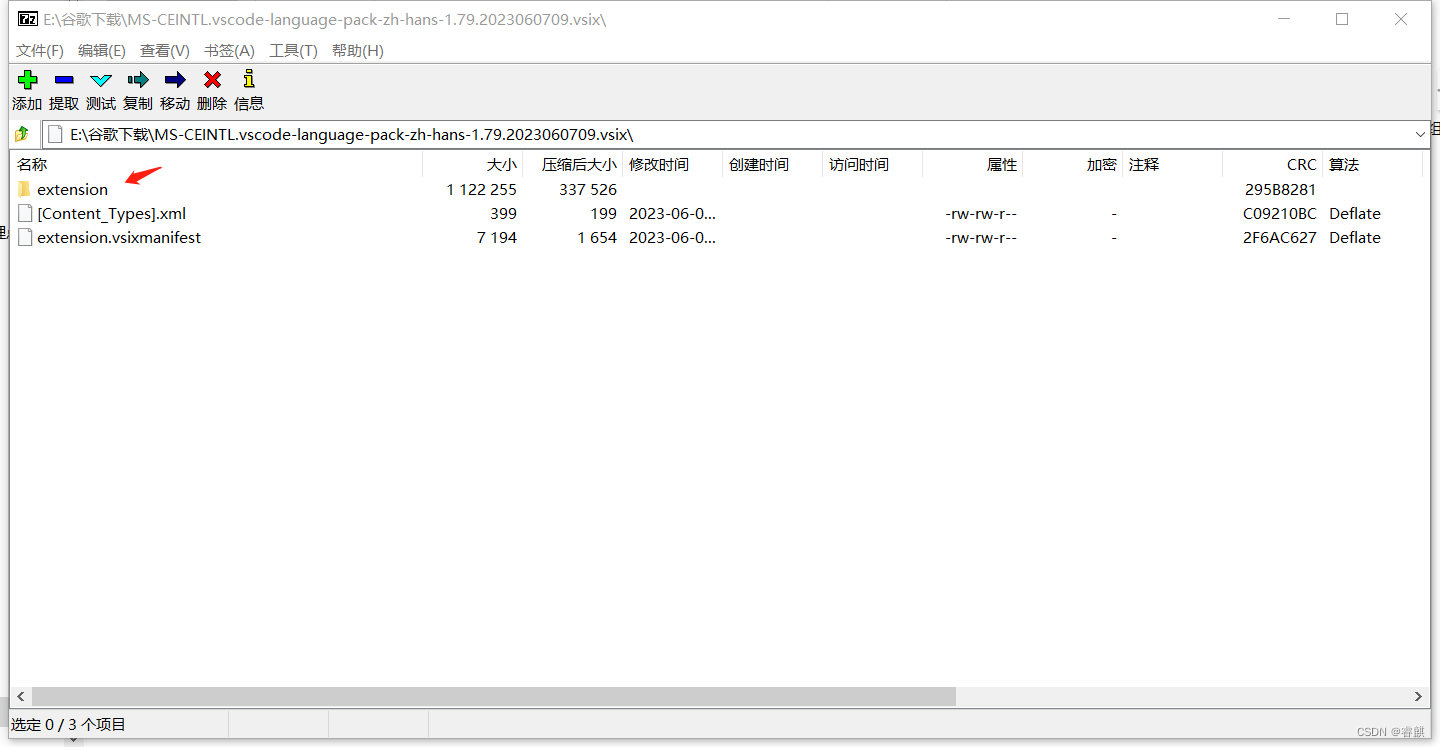Image resolution: width=1440 pixels, height=747 pixels.
Task: Open the 编辑(E) menu
Action: tap(102, 51)
